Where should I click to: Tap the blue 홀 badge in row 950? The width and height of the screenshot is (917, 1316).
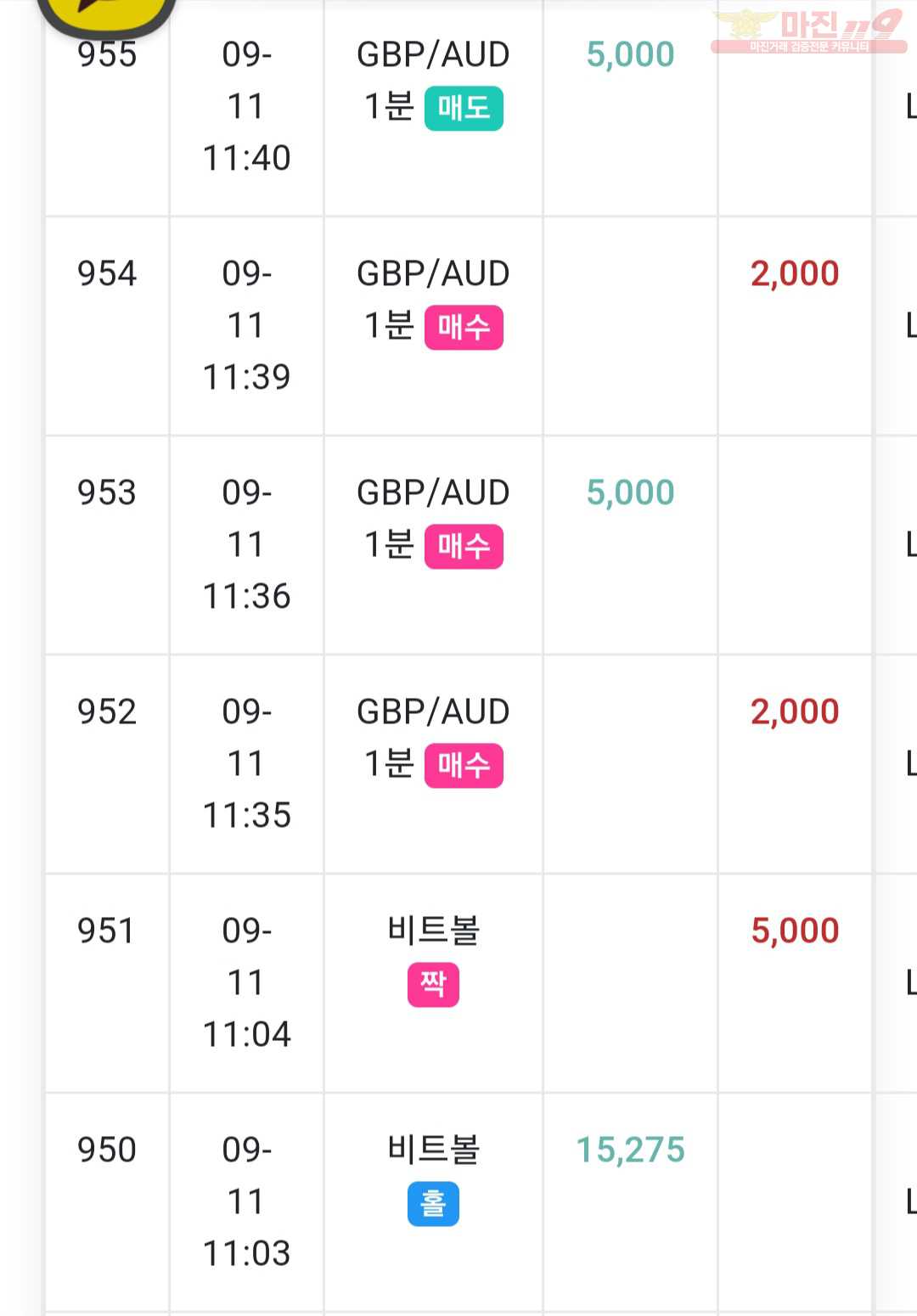pos(433,1204)
